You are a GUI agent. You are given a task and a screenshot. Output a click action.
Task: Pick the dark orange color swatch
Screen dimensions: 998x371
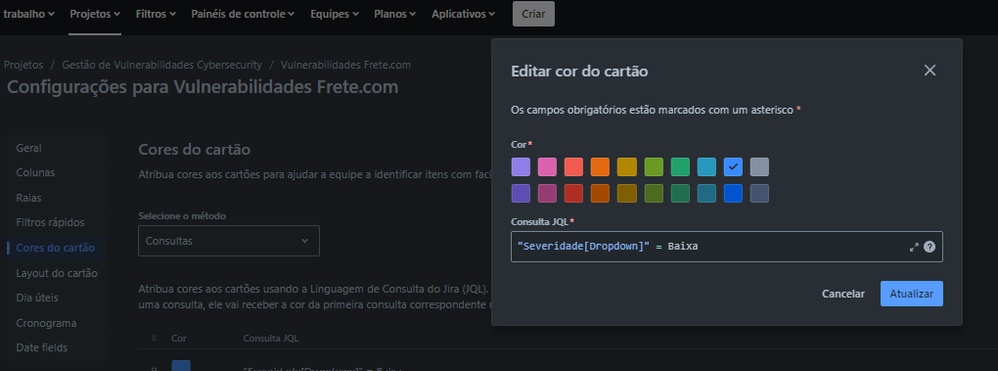pos(600,193)
